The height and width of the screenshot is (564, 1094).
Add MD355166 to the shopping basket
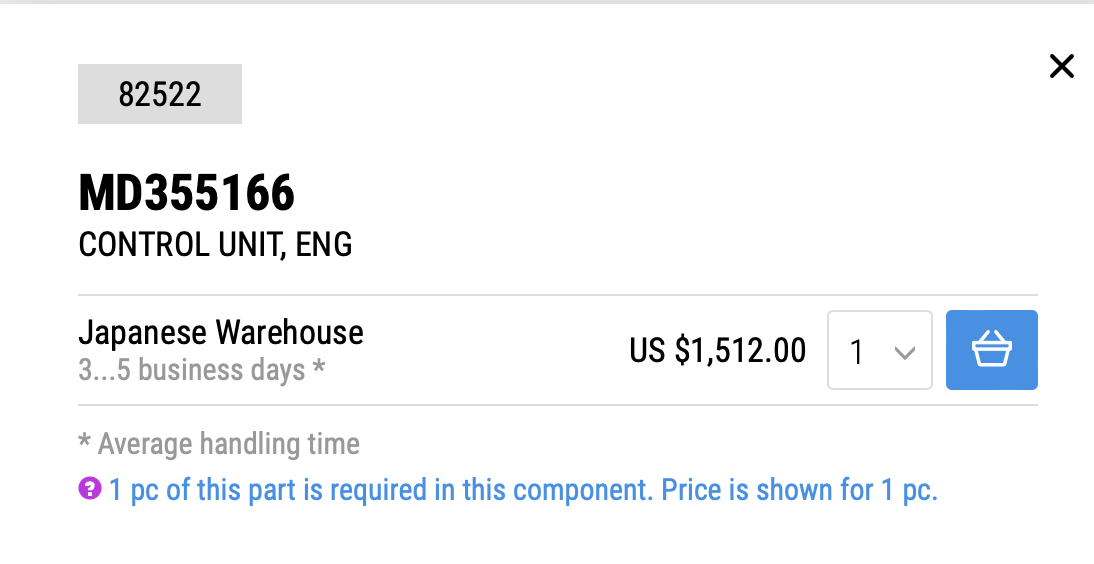(991, 350)
